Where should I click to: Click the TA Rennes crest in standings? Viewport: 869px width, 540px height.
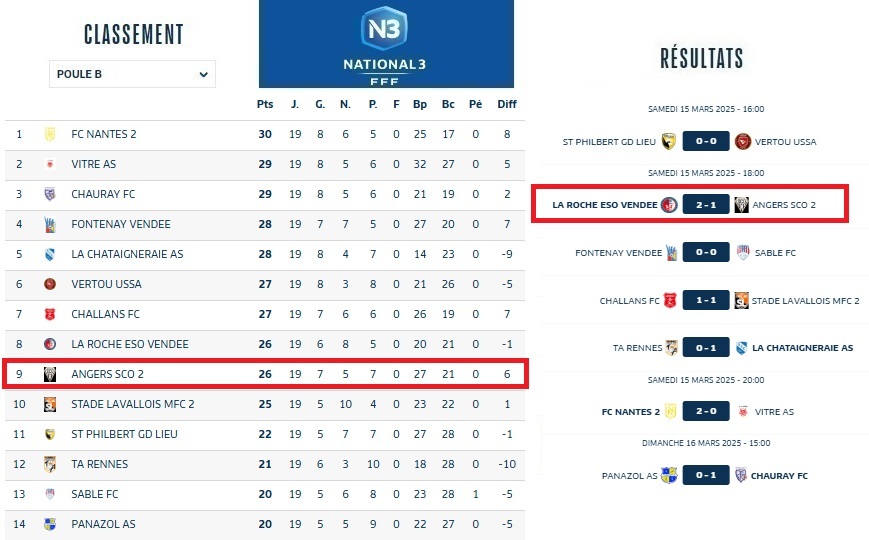[49, 464]
